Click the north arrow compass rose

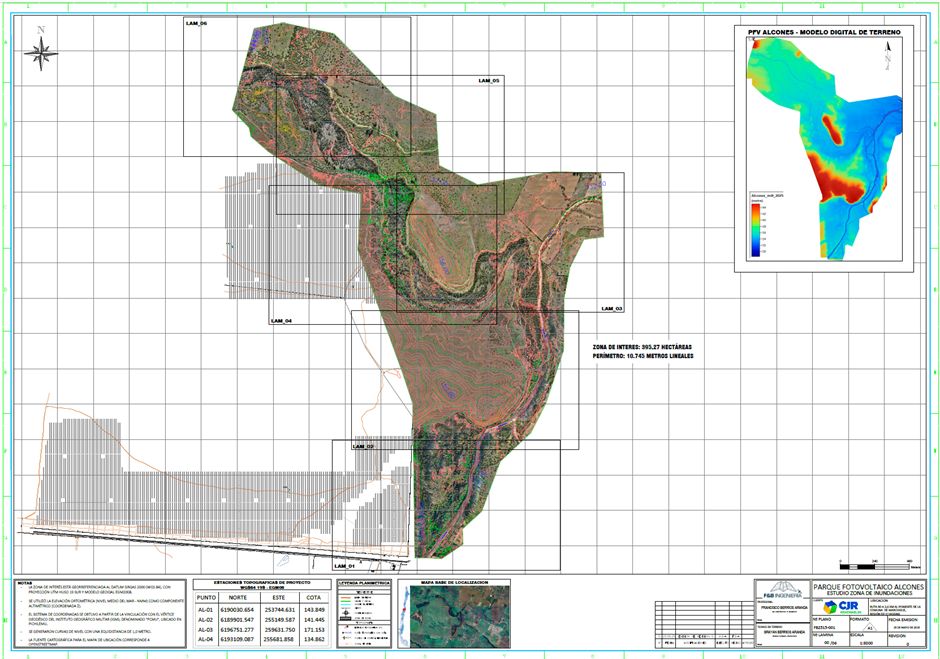click(41, 49)
